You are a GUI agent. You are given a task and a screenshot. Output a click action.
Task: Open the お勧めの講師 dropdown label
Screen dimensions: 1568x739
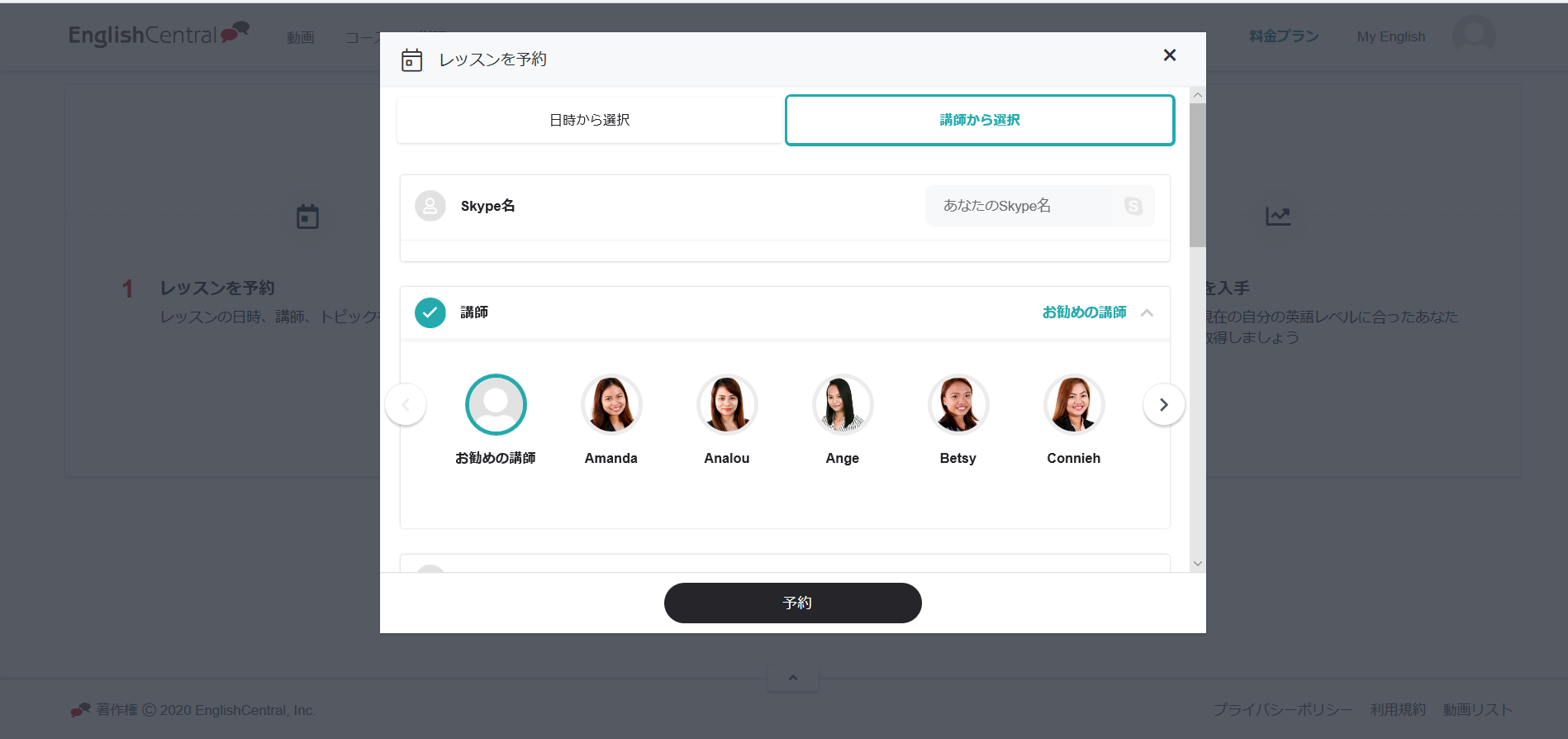coord(1084,312)
